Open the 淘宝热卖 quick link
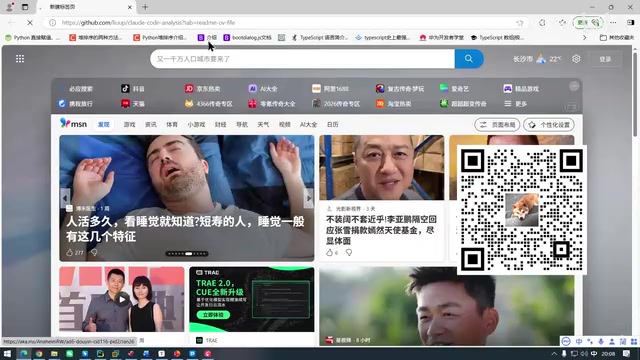This screenshot has width=640, height=360. pos(393,104)
